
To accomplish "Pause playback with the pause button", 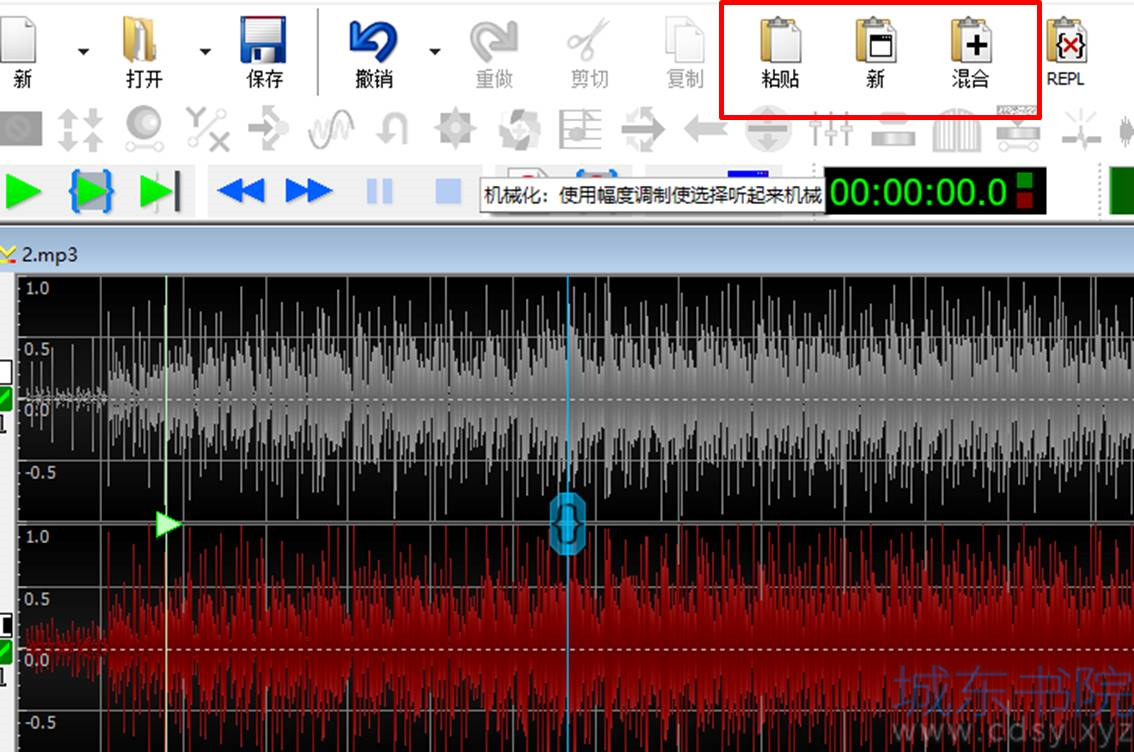I will coord(380,192).
